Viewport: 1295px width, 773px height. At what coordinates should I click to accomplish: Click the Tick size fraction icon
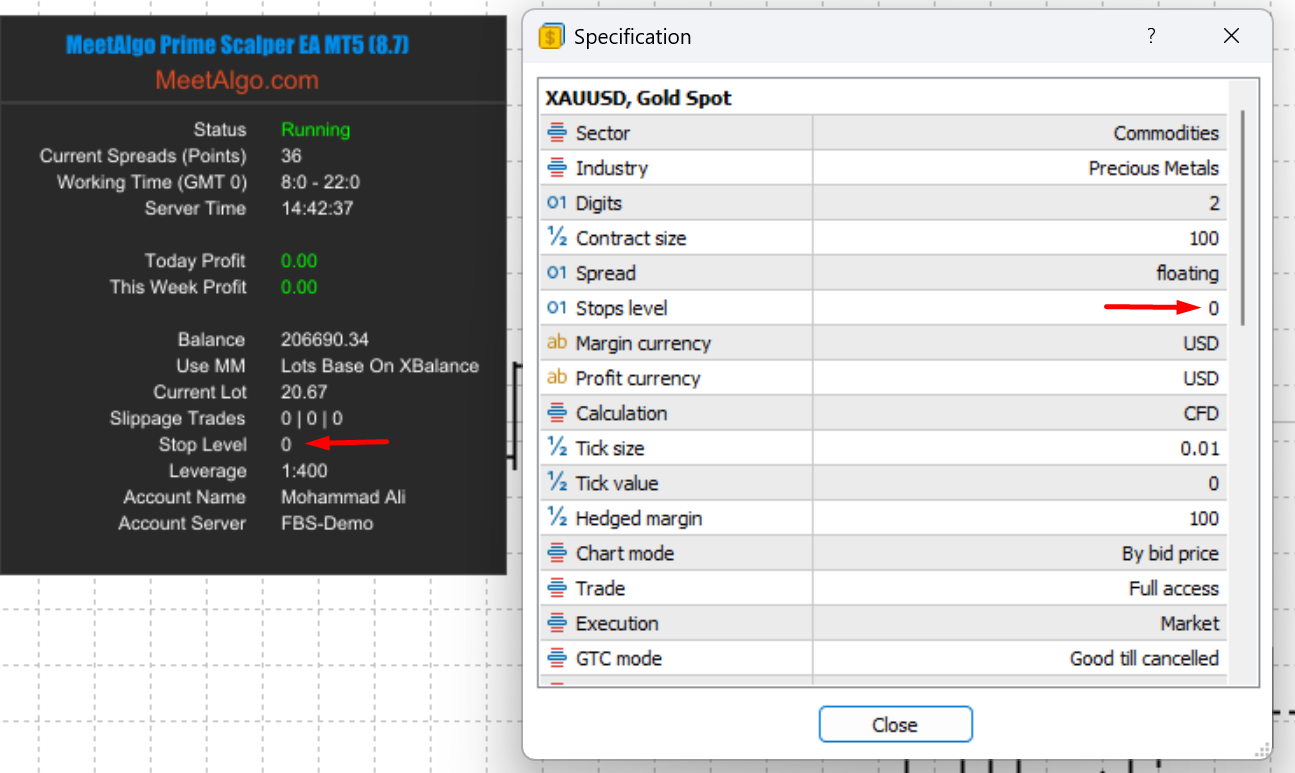pyautogui.click(x=557, y=448)
